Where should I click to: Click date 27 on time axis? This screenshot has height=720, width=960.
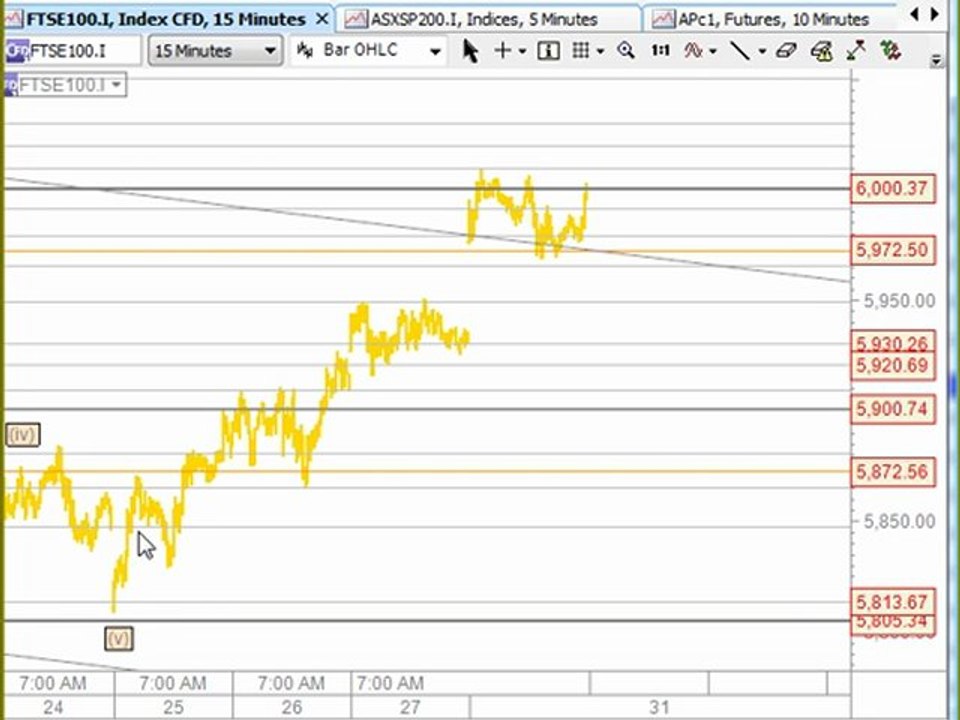[410, 708]
